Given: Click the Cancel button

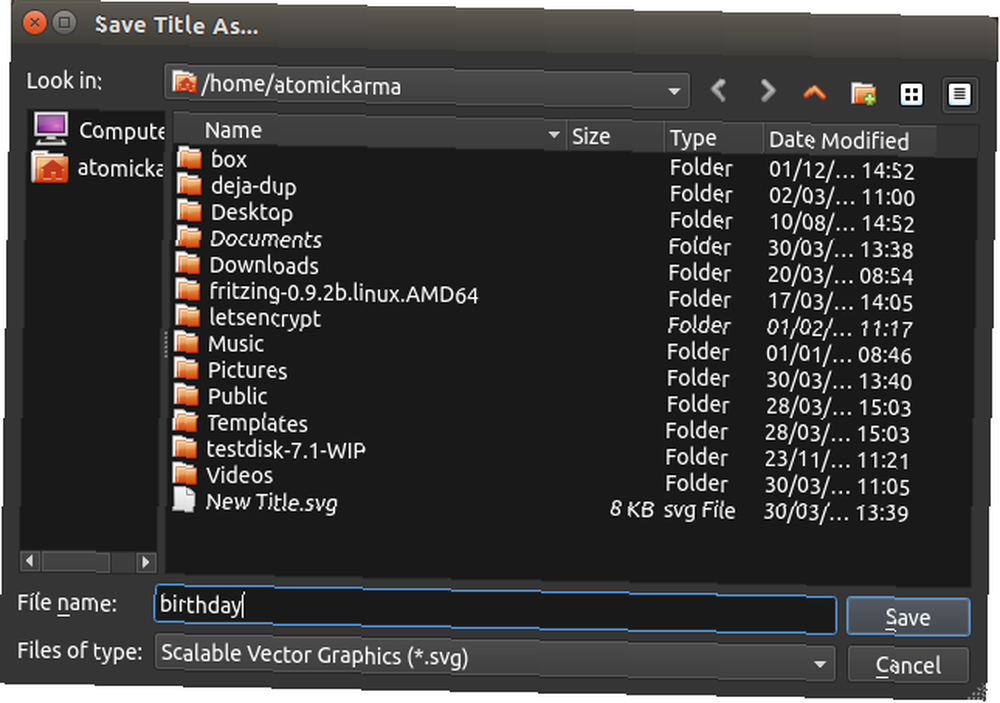Looking at the screenshot, I should pos(908,665).
